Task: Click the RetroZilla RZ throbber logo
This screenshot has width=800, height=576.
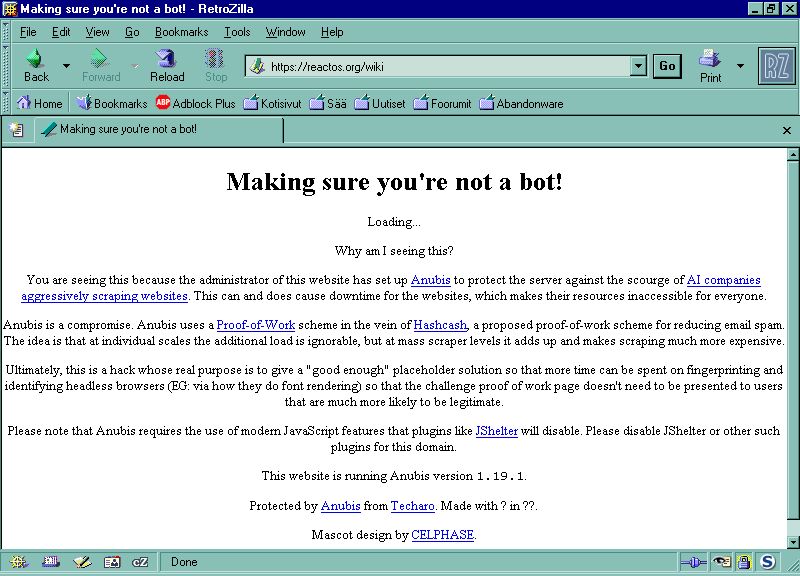Action: (776, 66)
